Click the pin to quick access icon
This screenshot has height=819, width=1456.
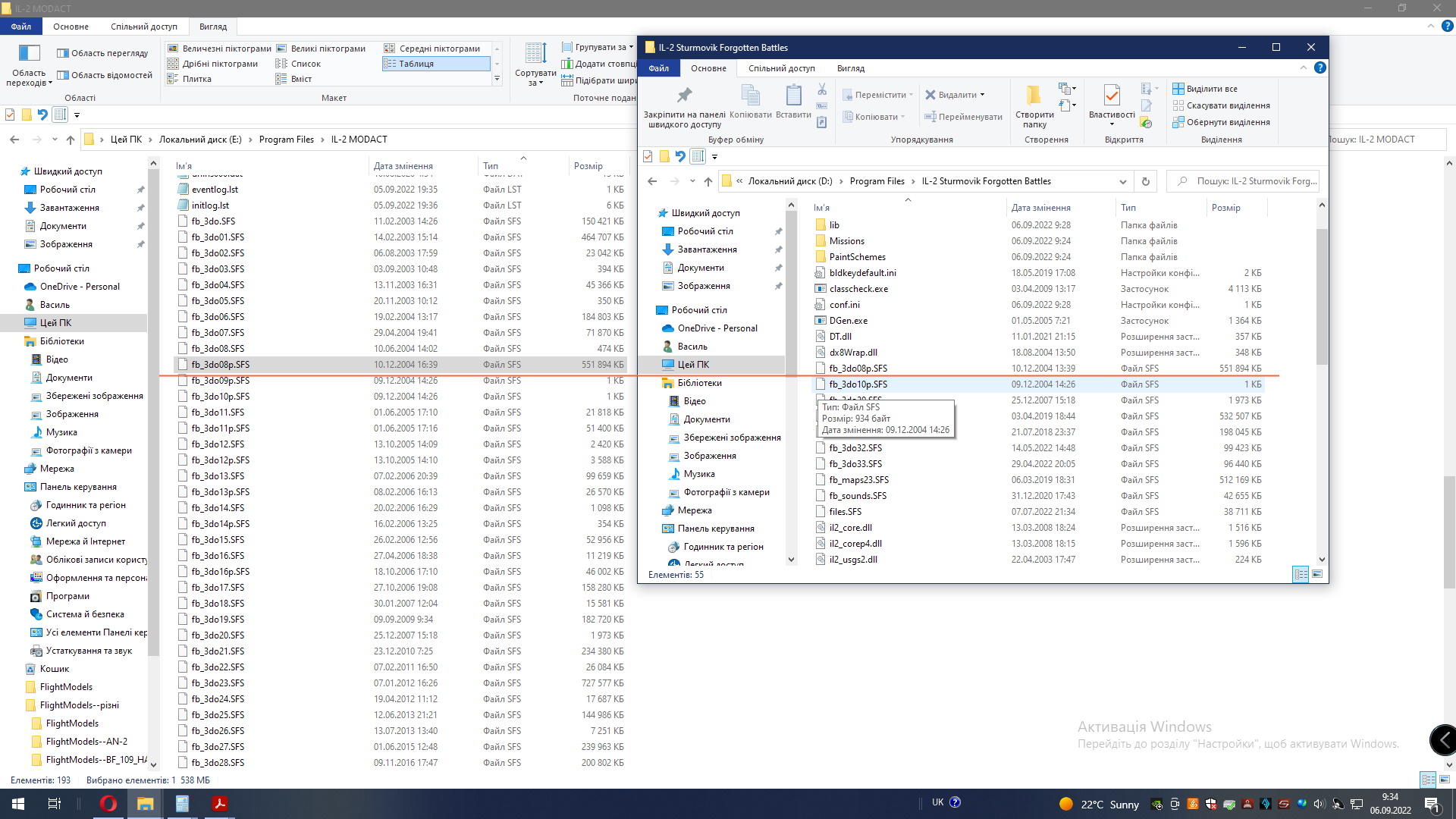click(684, 96)
